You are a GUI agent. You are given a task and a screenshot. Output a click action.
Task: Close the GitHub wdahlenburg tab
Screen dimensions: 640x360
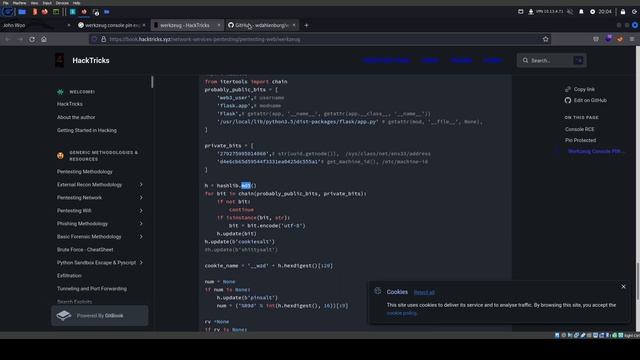pyautogui.click(x=294, y=25)
